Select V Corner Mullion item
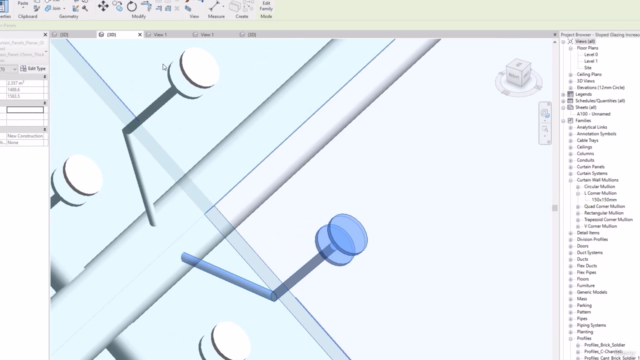The width and height of the screenshot is (640, 360). [600, 226]
